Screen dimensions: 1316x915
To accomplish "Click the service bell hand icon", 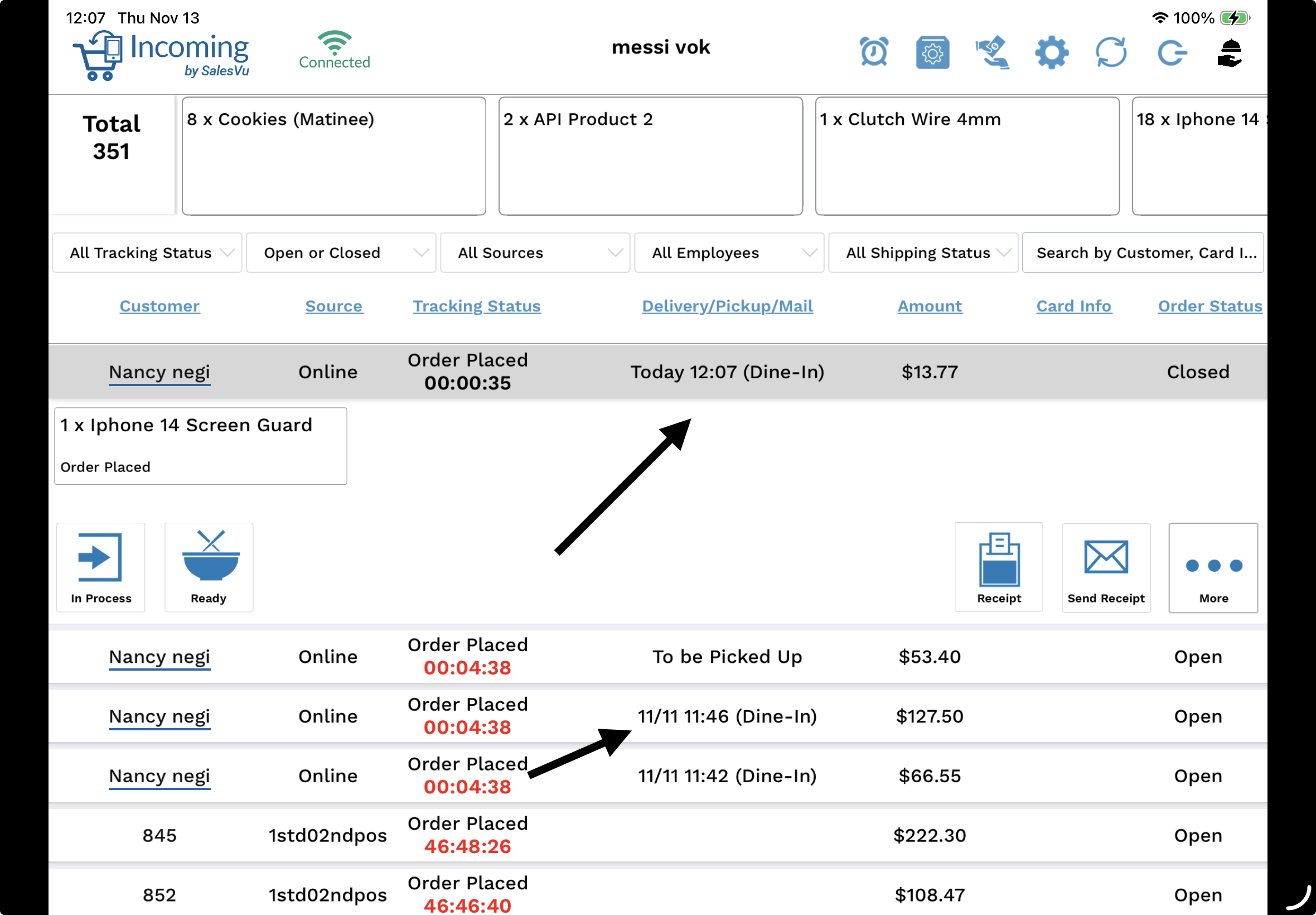I will 1230,53.
